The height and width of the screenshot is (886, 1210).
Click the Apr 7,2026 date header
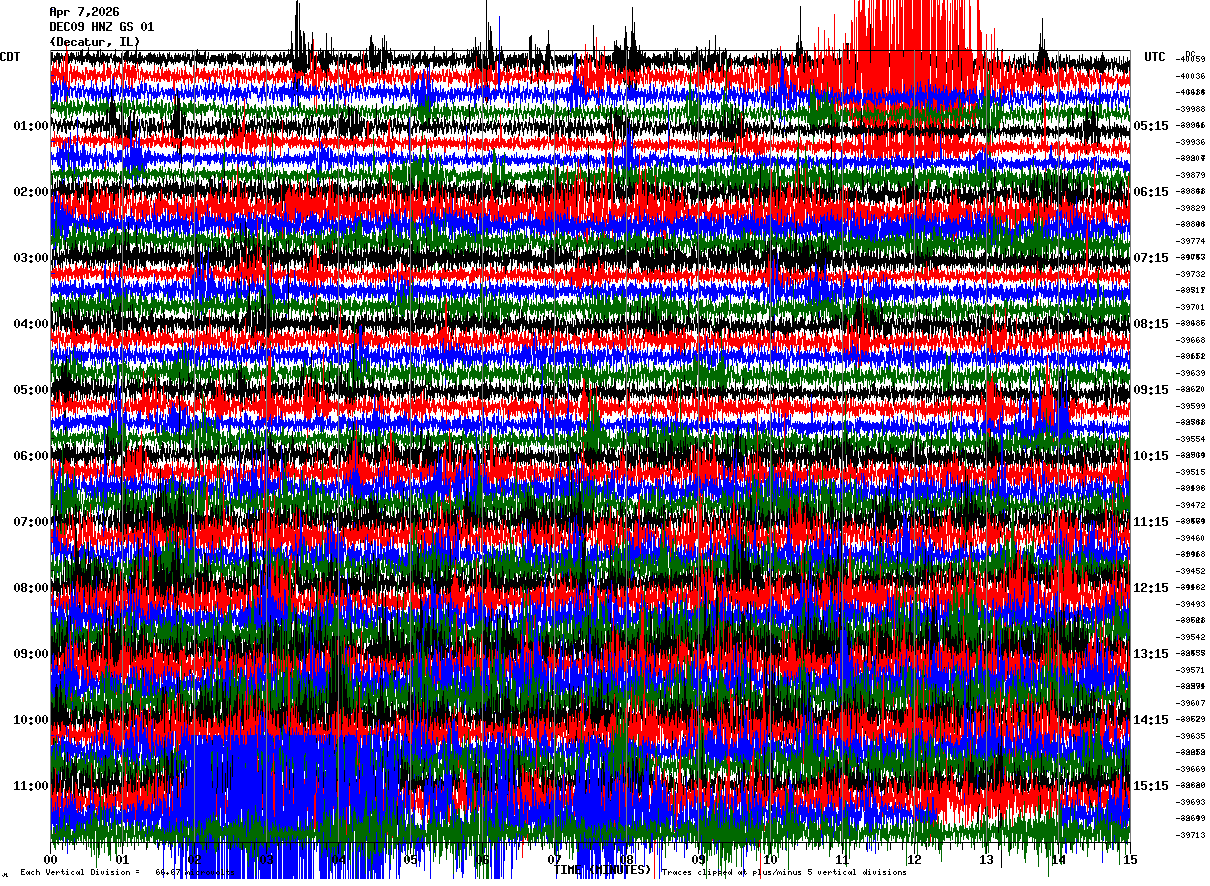pos(84,12)
